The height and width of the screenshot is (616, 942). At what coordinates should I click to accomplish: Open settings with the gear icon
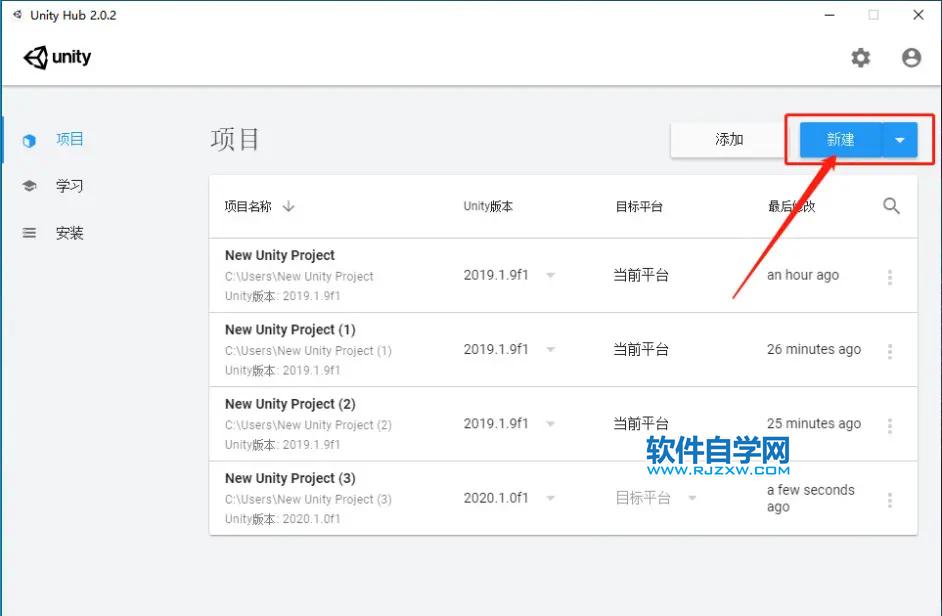(x=860, y=58)
